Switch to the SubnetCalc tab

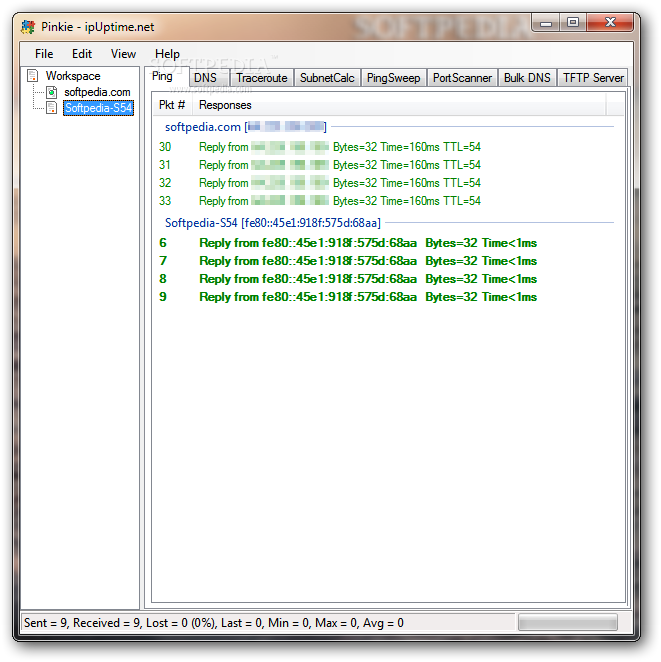pos(327,78)
